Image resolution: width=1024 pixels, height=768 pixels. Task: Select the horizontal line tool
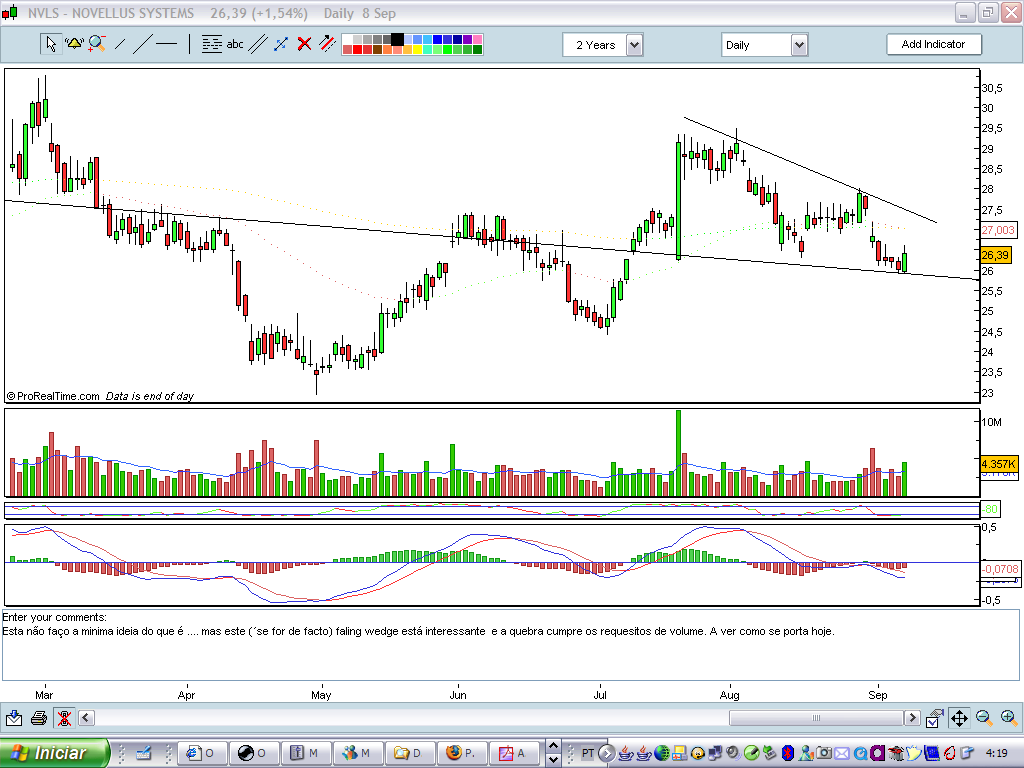167,44
